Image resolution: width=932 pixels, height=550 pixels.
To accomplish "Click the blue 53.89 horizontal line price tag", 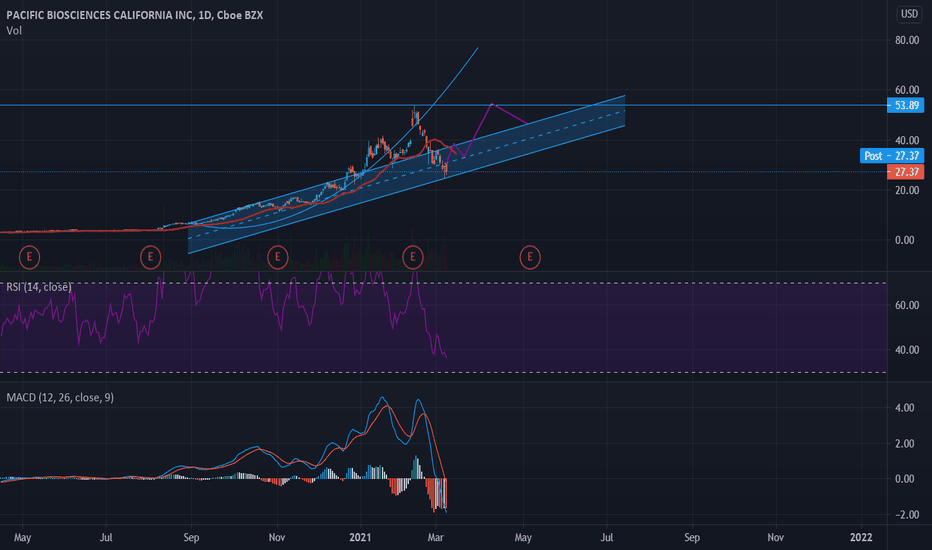I will [x=905, y=105].
